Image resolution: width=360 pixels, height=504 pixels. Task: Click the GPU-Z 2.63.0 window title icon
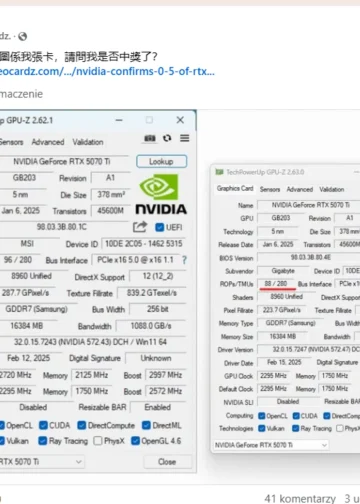[219, 172]
